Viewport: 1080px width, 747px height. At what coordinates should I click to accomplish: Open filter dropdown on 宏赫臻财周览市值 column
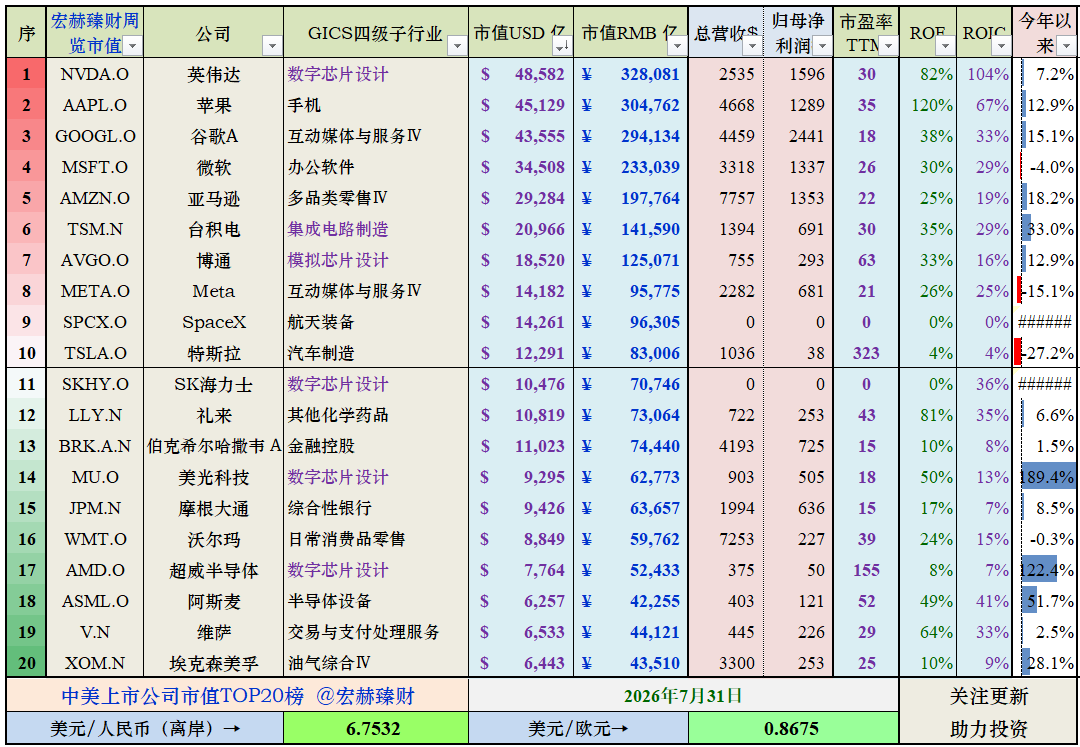(133, 46)
